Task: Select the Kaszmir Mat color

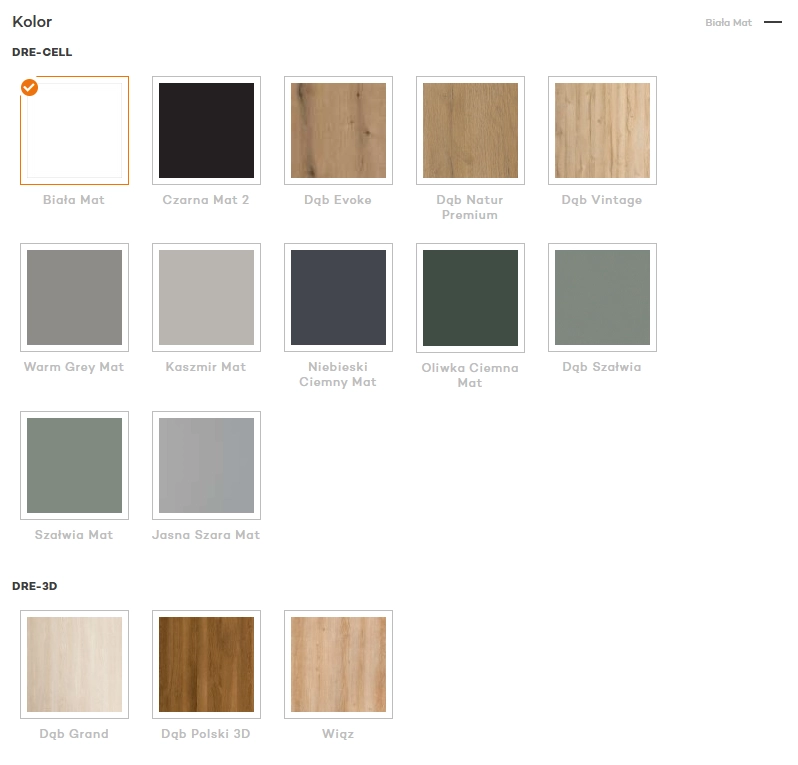Action: (x=206, y=297)
